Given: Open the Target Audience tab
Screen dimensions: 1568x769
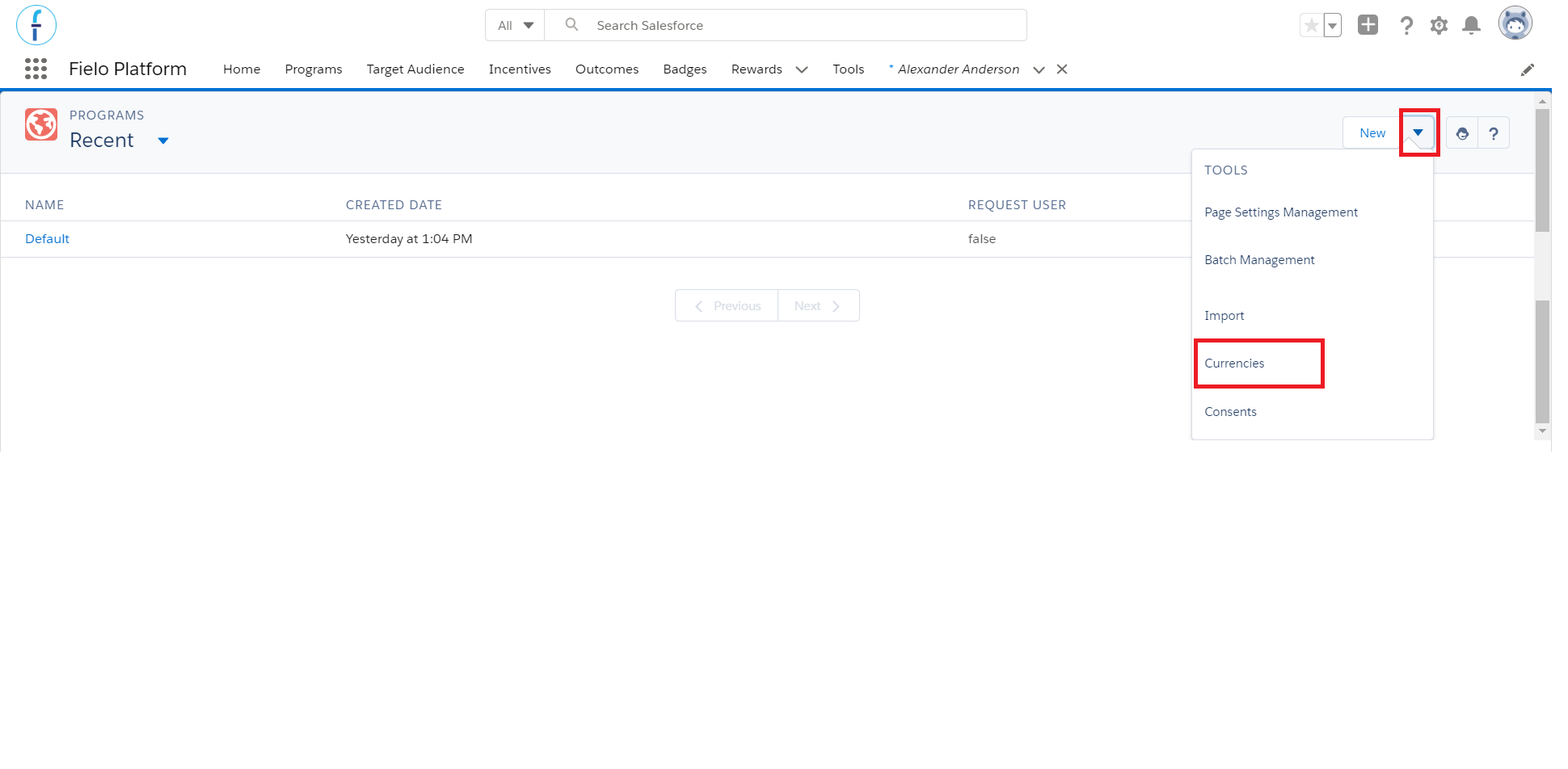Looking at the screenshot, I should click(415, 69).
